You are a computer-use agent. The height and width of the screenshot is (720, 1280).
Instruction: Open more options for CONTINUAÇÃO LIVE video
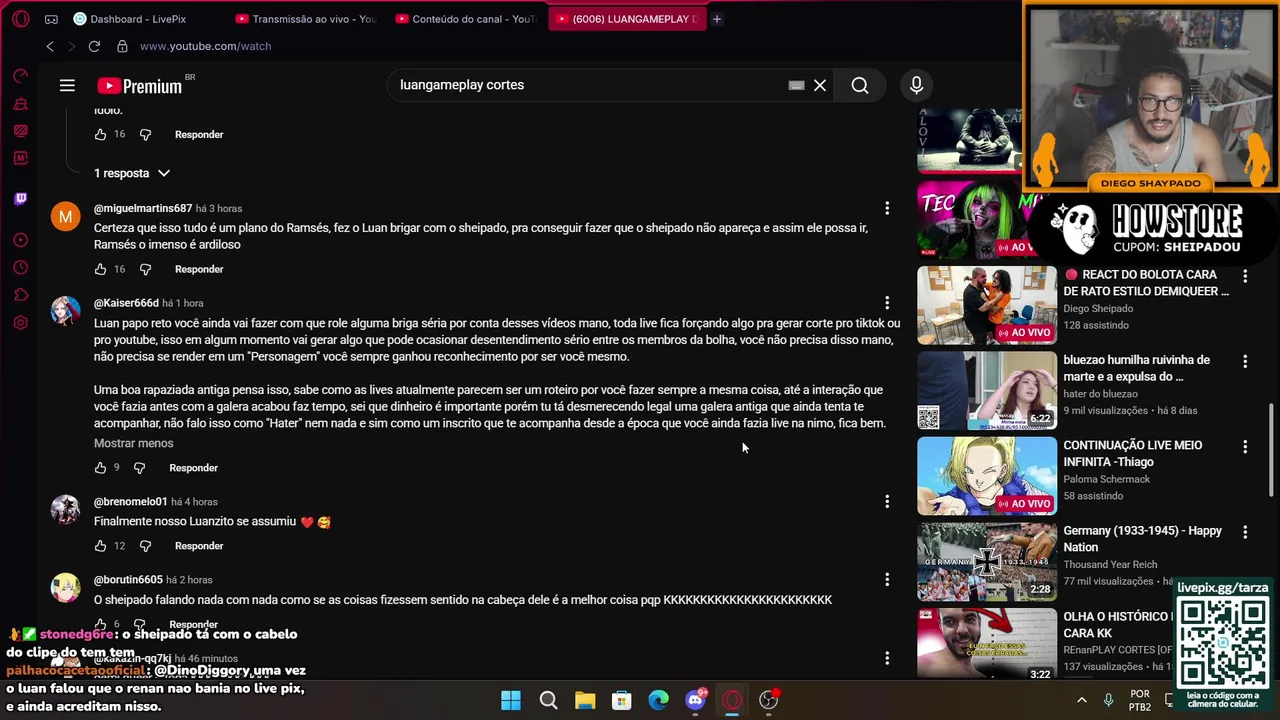[1245, 446]
